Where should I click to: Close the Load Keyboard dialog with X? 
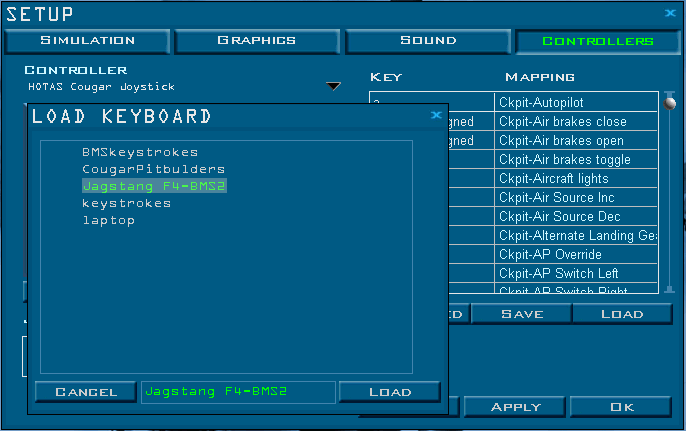[x=436, y=116]
